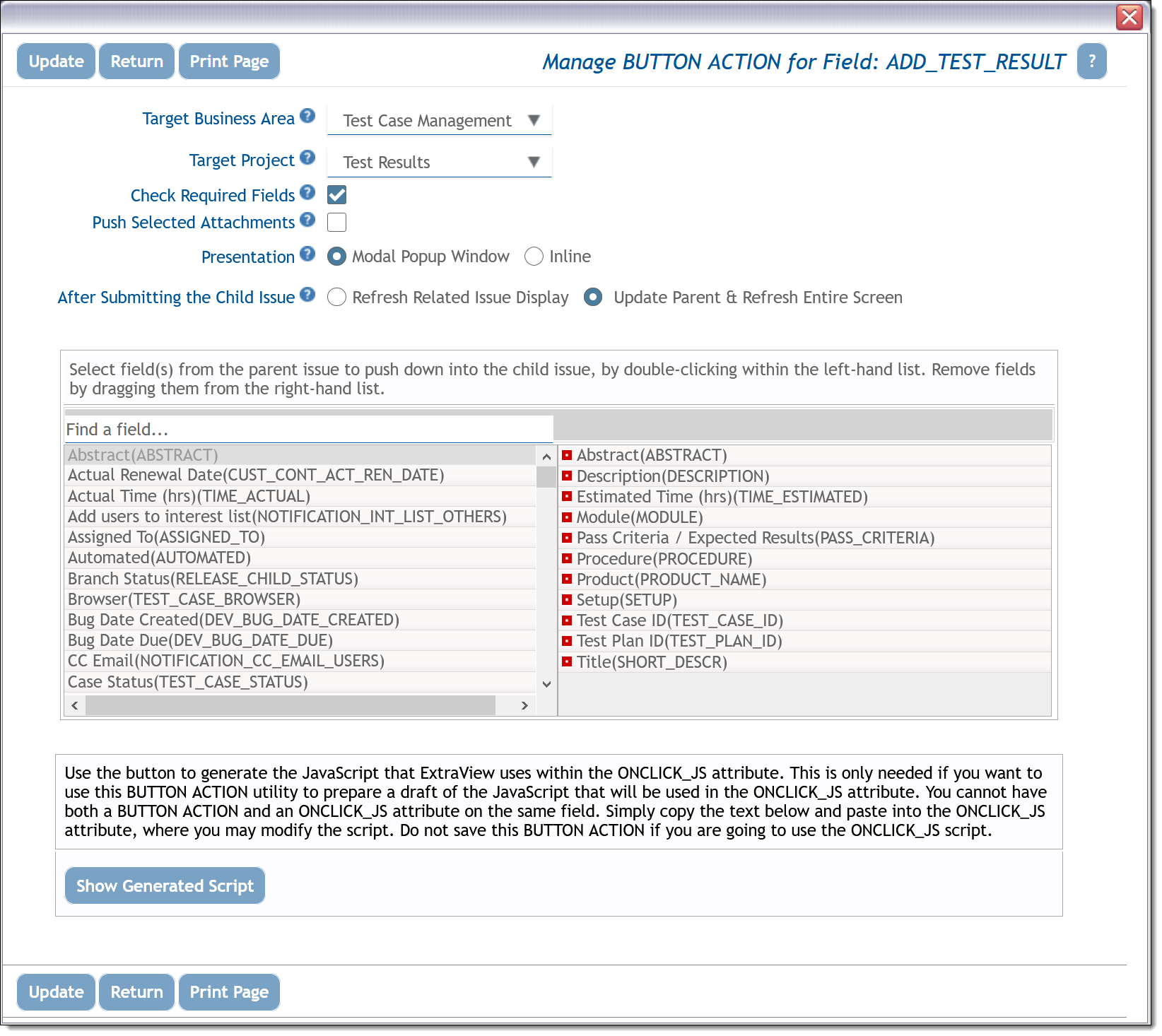Screen dimensions: 1162x1036
Task: Click the Show Generated Script button
Action: 165,885
